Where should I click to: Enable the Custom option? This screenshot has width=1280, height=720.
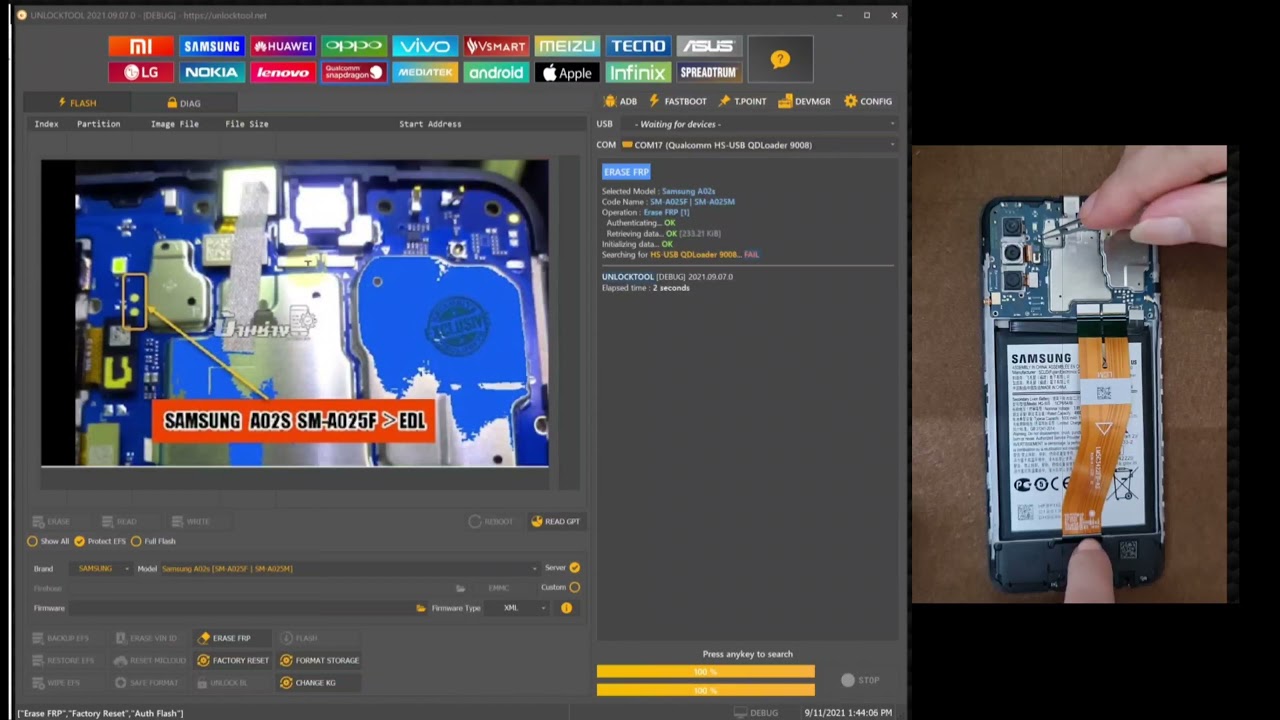point(560,587)
